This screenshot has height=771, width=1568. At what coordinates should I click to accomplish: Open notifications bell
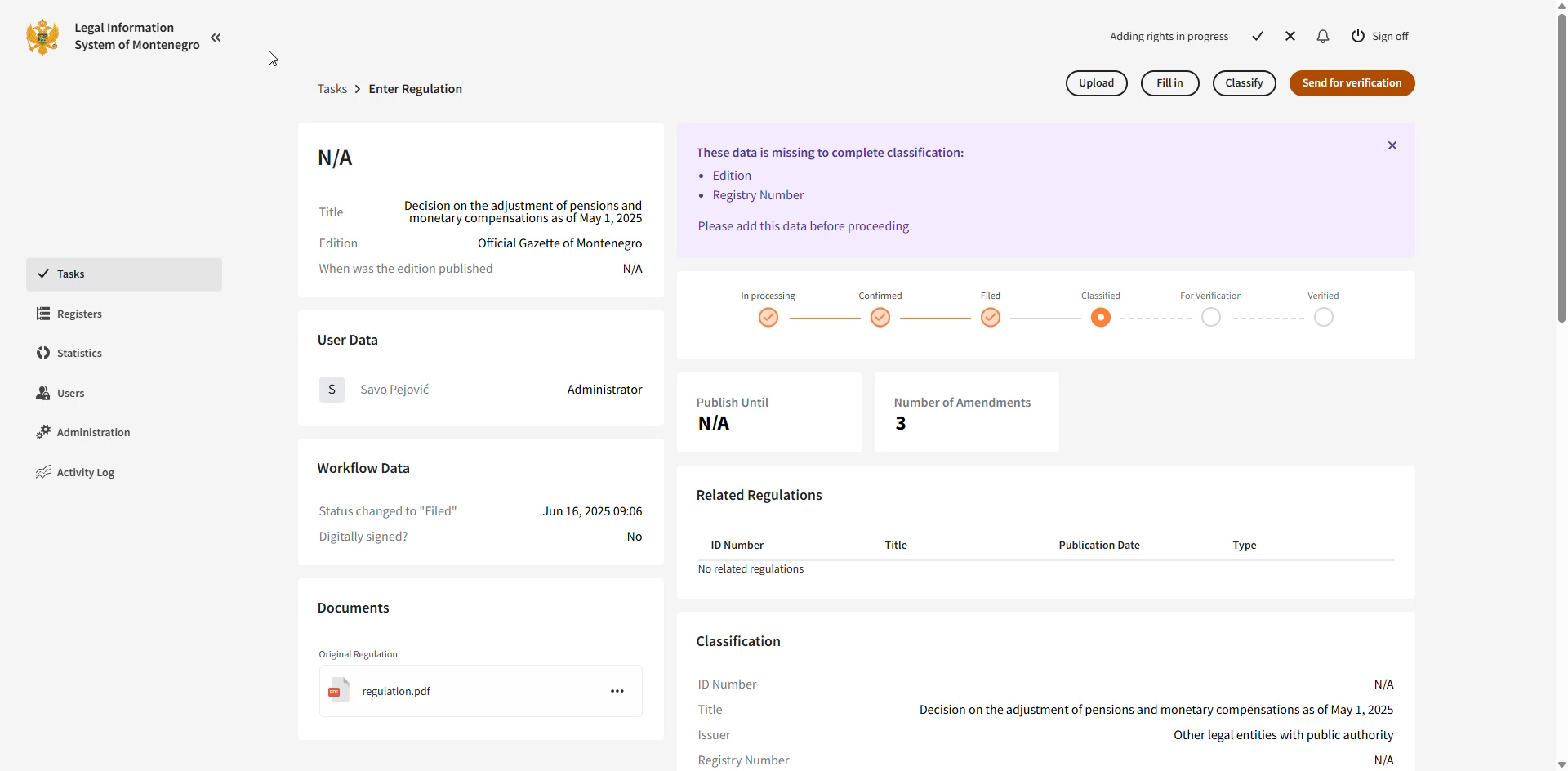(1323, 36)
